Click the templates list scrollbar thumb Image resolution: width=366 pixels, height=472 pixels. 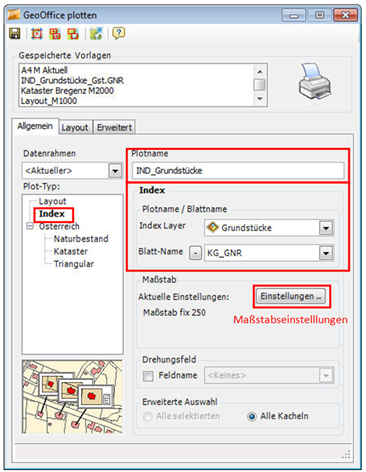tap(260, 85)
